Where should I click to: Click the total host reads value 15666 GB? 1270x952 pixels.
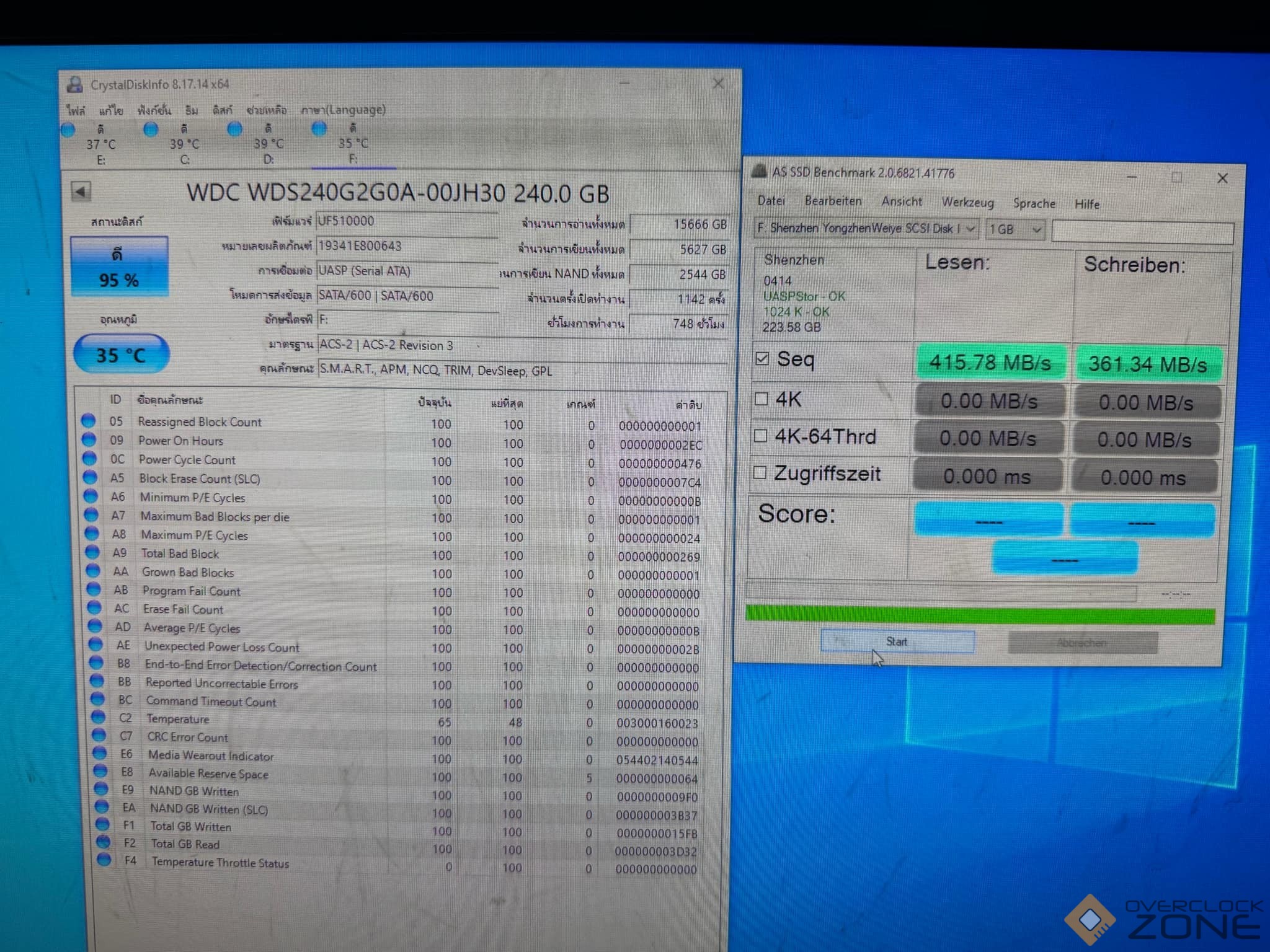[679, 224]
